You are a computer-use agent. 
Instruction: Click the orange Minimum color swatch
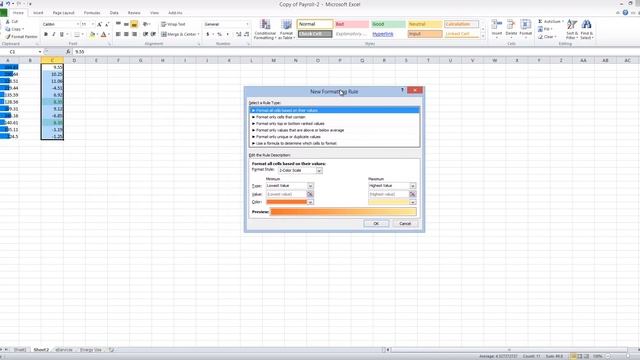(287, 202)
